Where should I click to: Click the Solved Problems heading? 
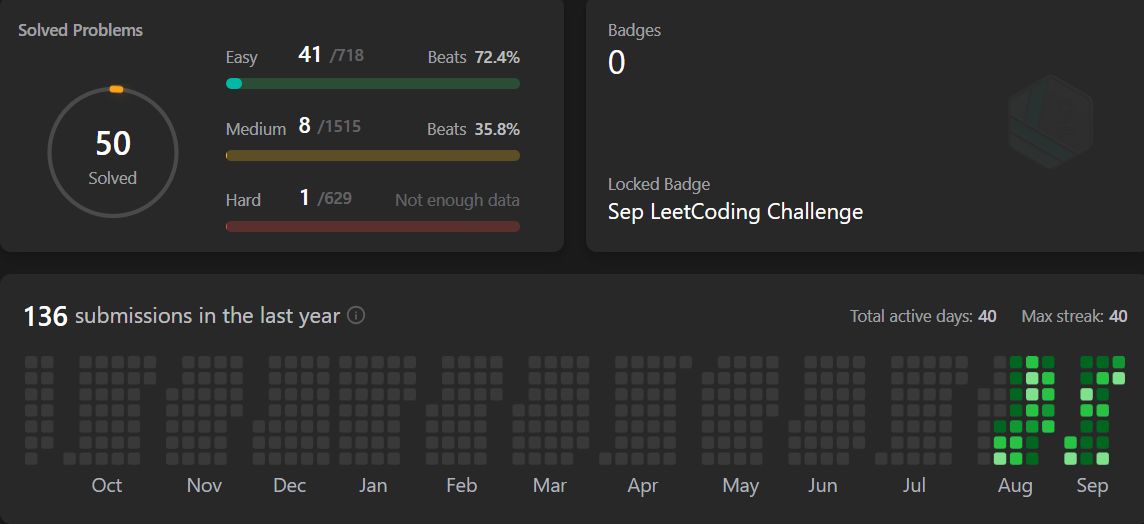click(x=80, y=30)
